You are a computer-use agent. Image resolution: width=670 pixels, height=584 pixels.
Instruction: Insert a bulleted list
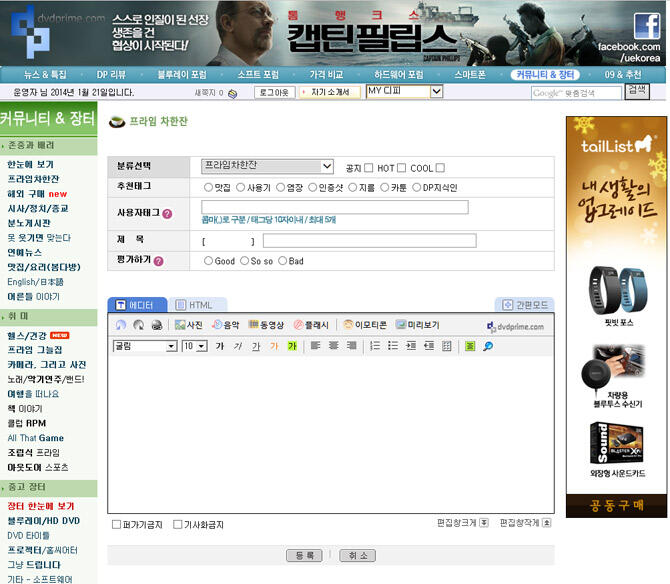click(x=393, y=346)
